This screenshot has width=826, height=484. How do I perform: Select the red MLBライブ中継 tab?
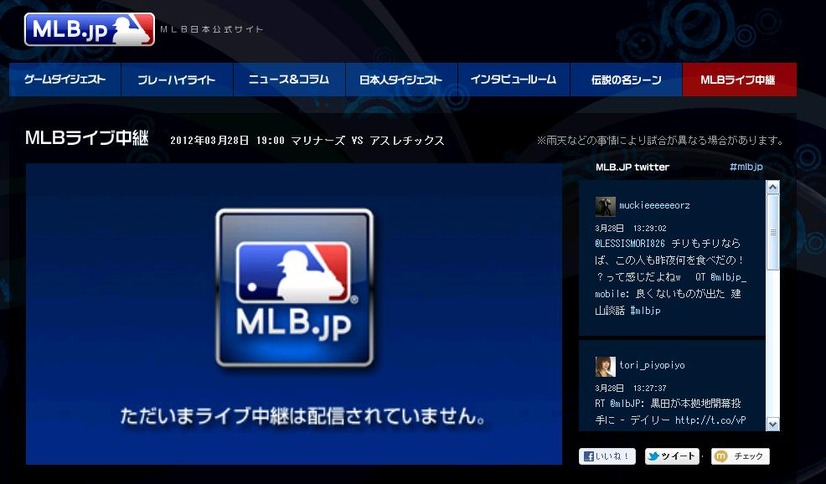[739, 80]
